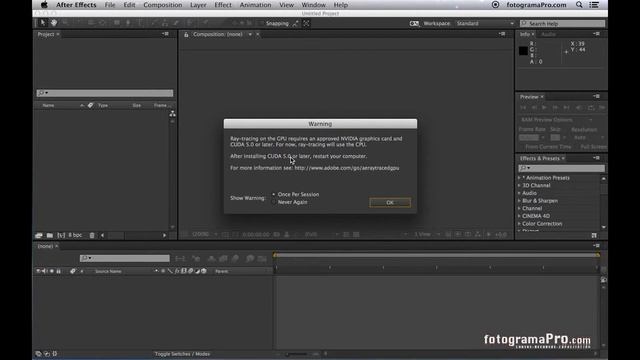Click OK in the Warning dialog

point(390,203)
